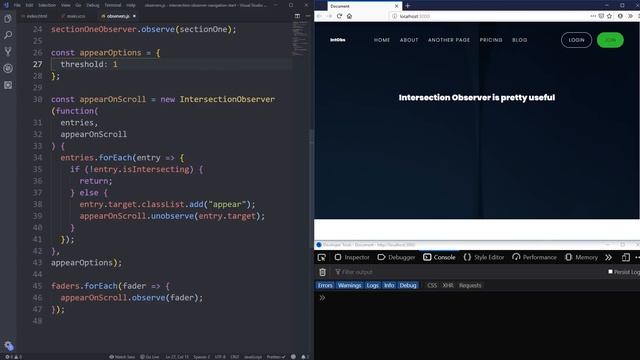Go to Firefox home page
Image resolution: width=640 pixels, height=360 pixels.
tap(349, 16)
